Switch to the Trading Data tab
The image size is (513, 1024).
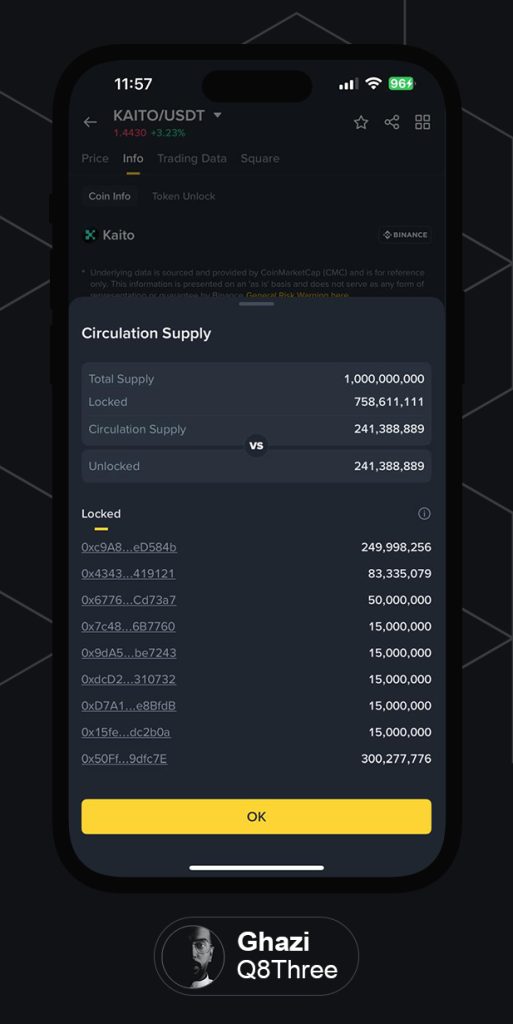pos(192,158)
